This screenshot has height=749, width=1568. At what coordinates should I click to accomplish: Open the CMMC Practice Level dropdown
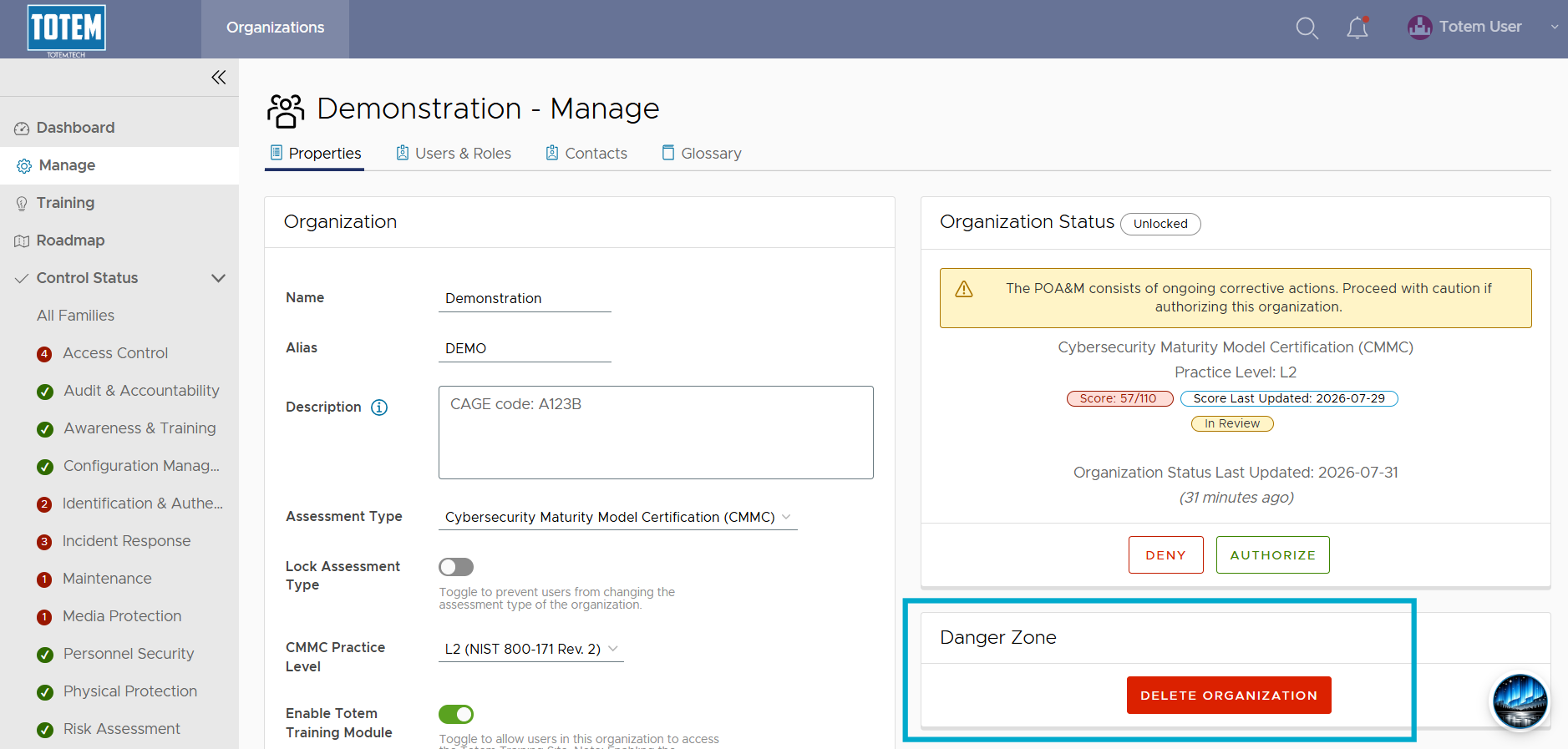(x=530, y=649)
